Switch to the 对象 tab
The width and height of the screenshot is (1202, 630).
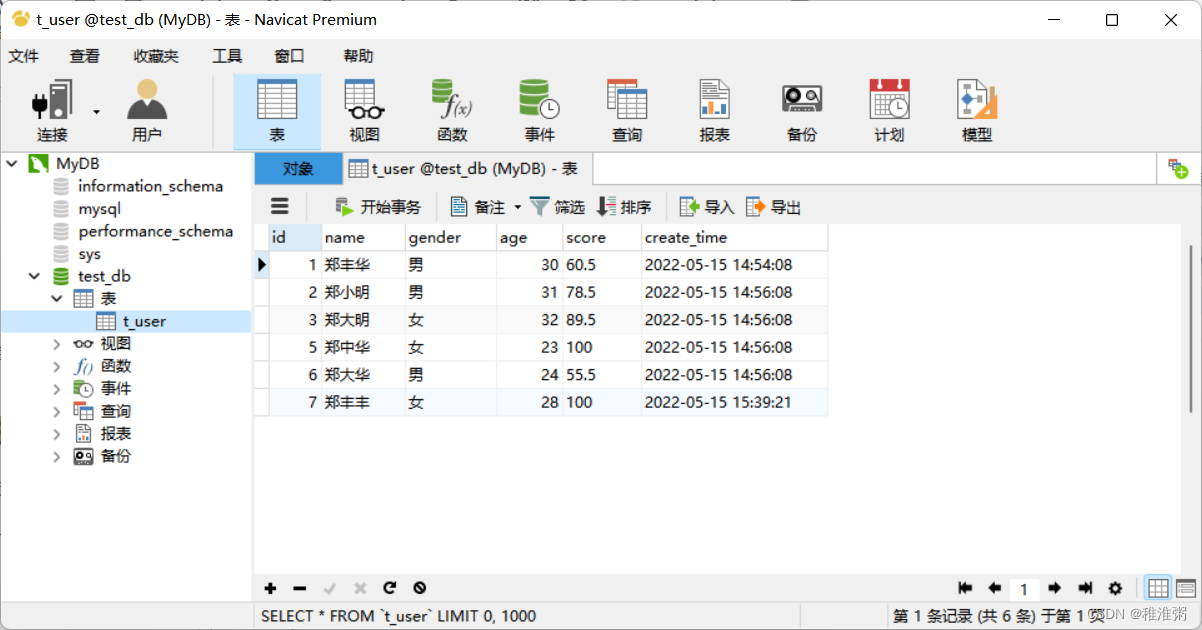(x=298, y=169)
